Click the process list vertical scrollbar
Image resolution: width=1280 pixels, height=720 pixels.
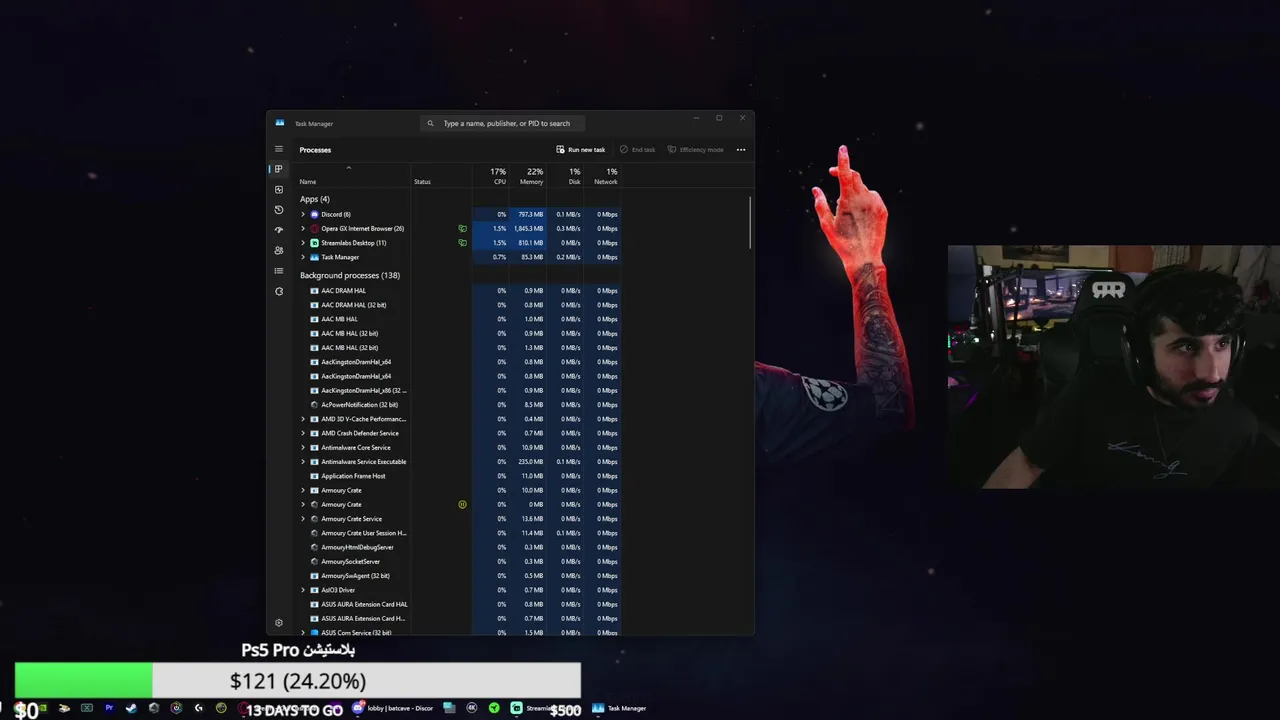coord(750,223)
